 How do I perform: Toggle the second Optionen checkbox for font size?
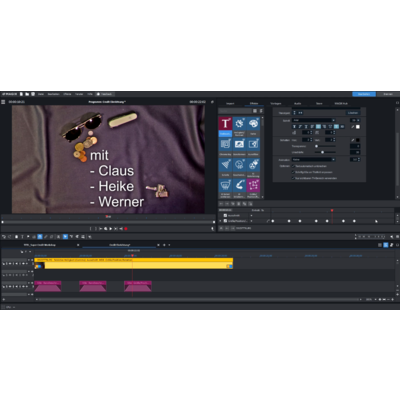tap(293, 172)
